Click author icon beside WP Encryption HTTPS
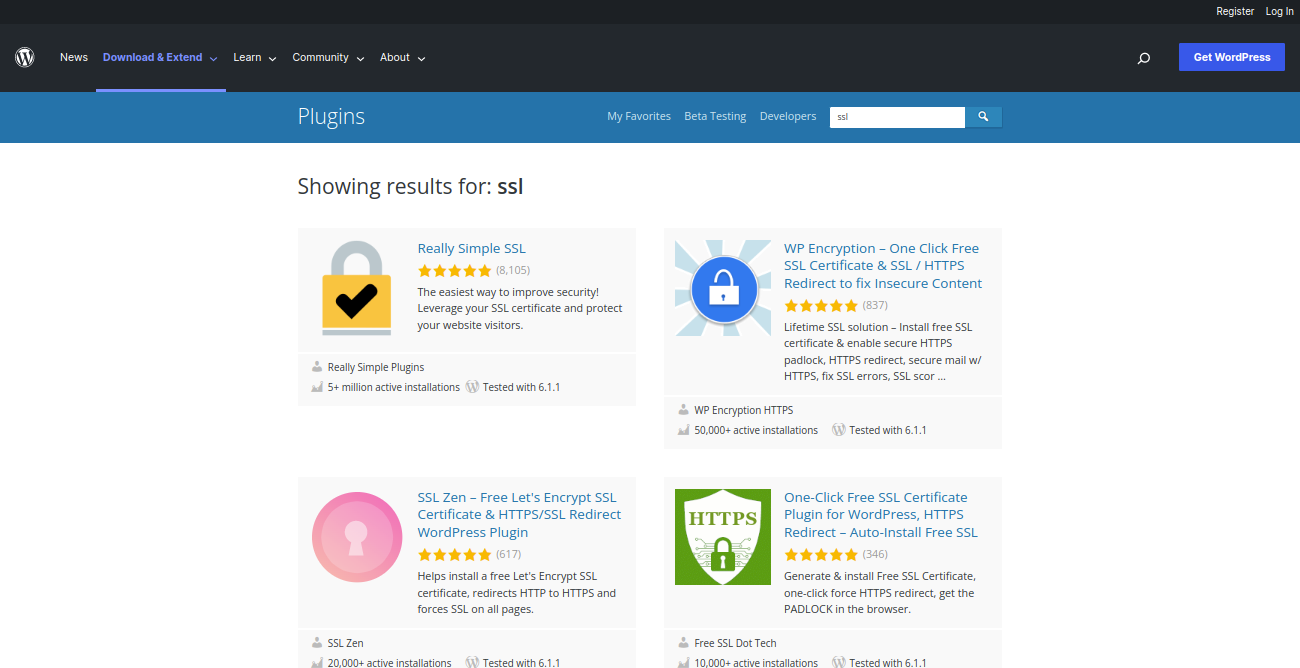1300x668 pixels. [x=684, y=410]
